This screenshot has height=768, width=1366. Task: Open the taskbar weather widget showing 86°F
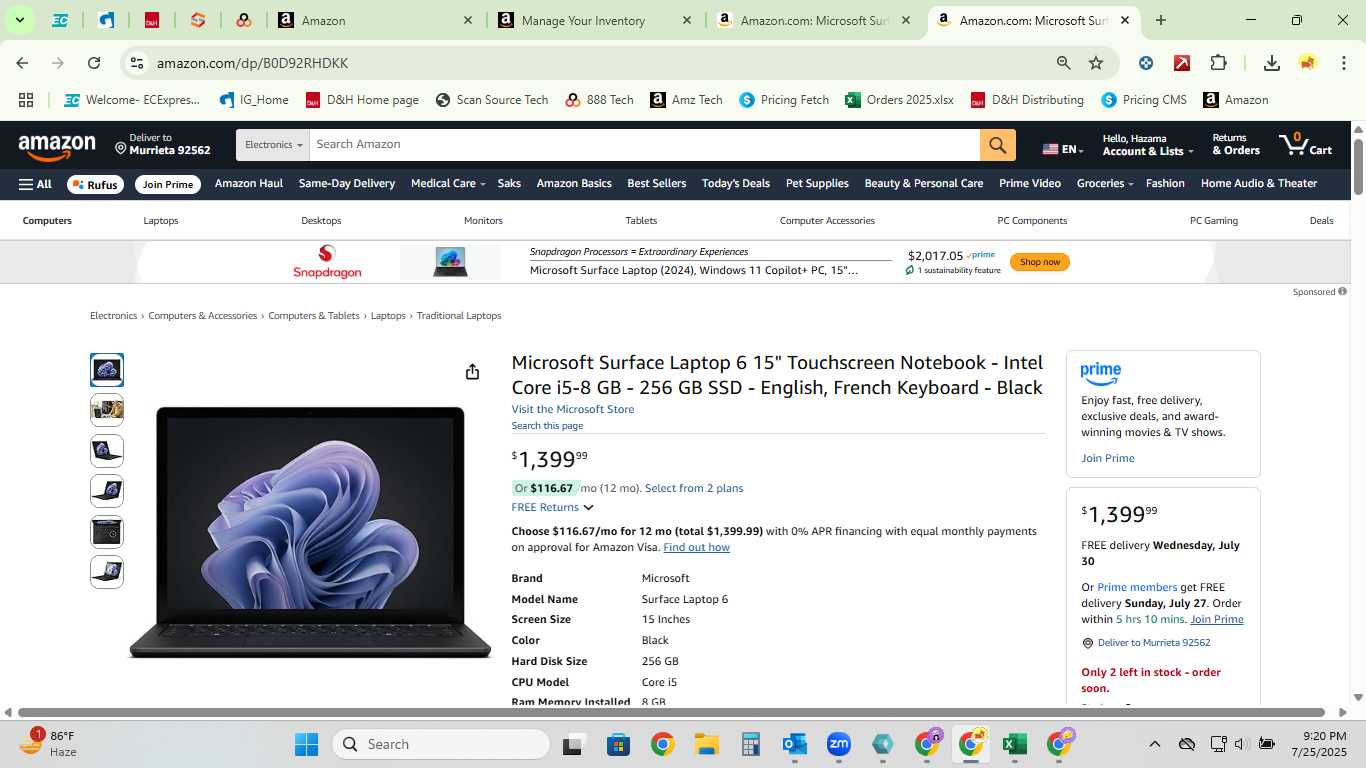pos(48,744)
